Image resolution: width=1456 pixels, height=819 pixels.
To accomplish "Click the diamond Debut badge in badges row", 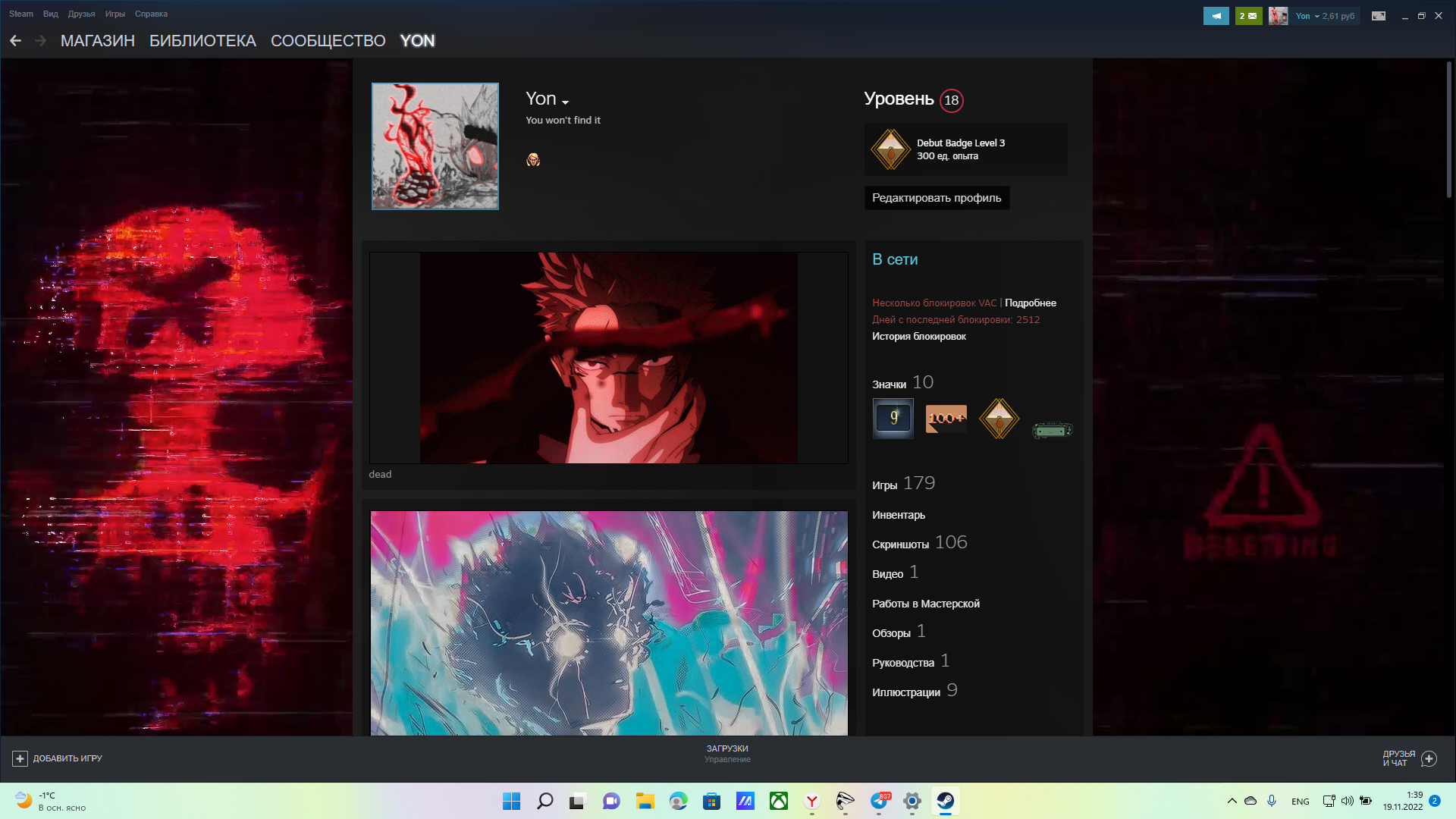I will [x=999, y=419].
